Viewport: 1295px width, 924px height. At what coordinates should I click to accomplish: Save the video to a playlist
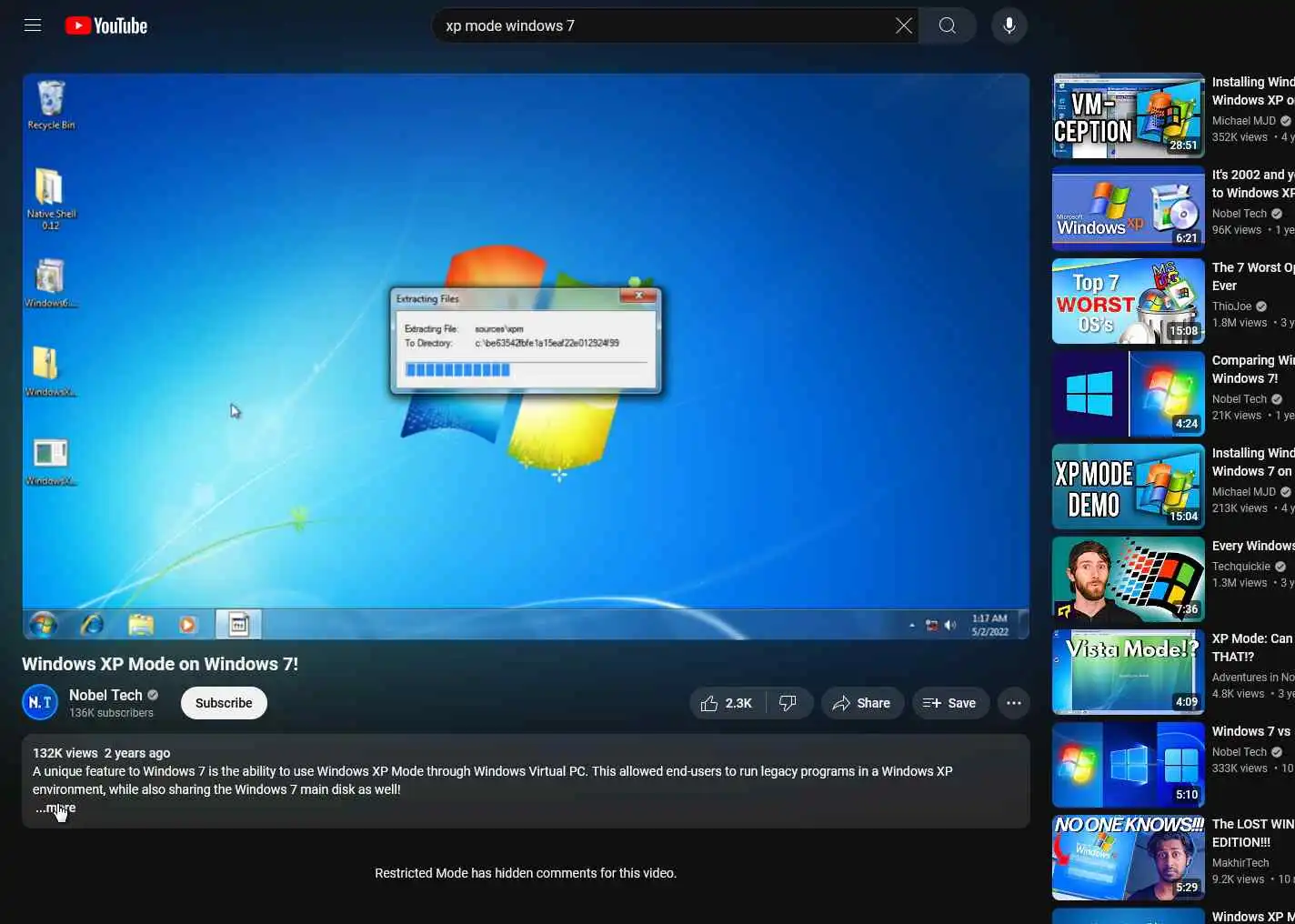pos(950,703)
